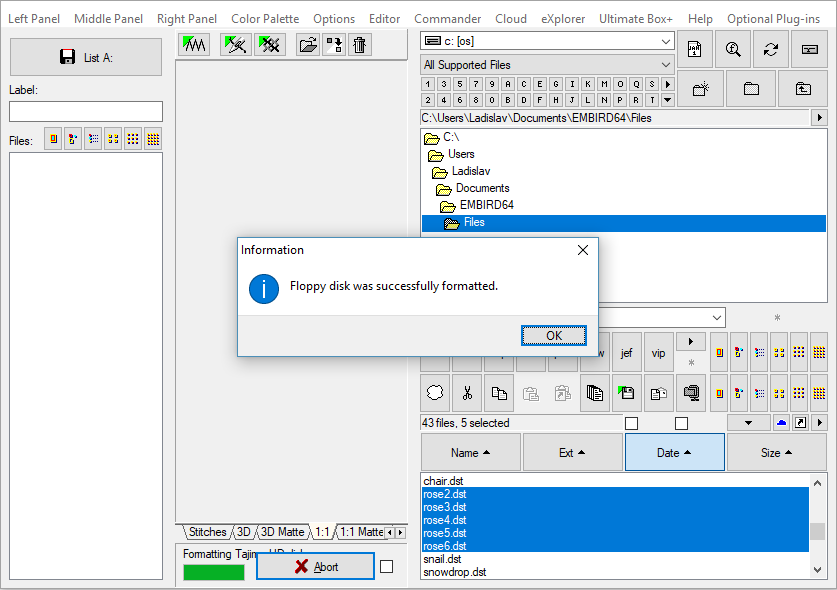Toggle the checkbox next to Abort button
The image size is (837, 590).
pyautogui.click(x=387, y=567)
